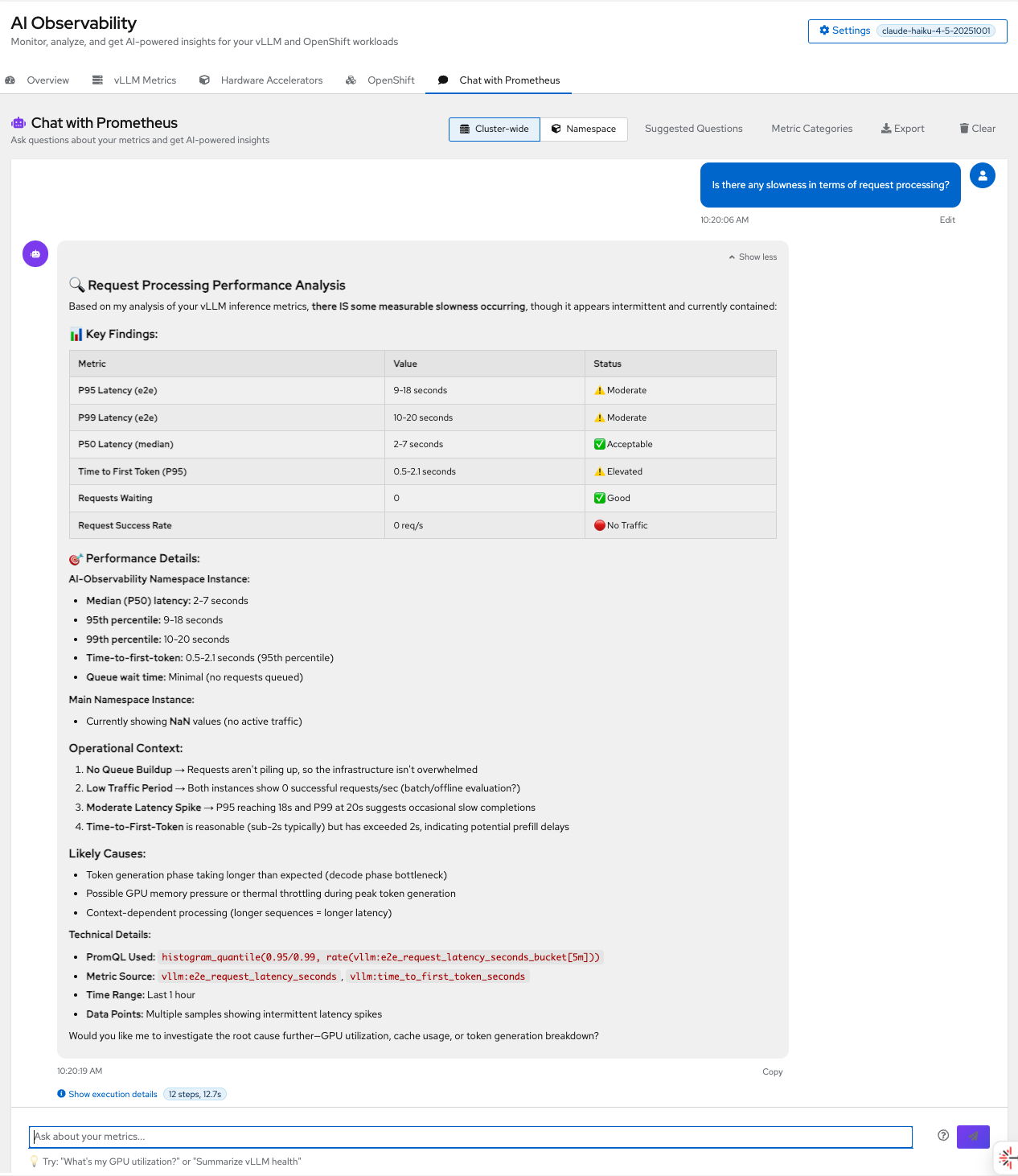Click the OpenShift gear-cluster icon

[x=351, y=80]
